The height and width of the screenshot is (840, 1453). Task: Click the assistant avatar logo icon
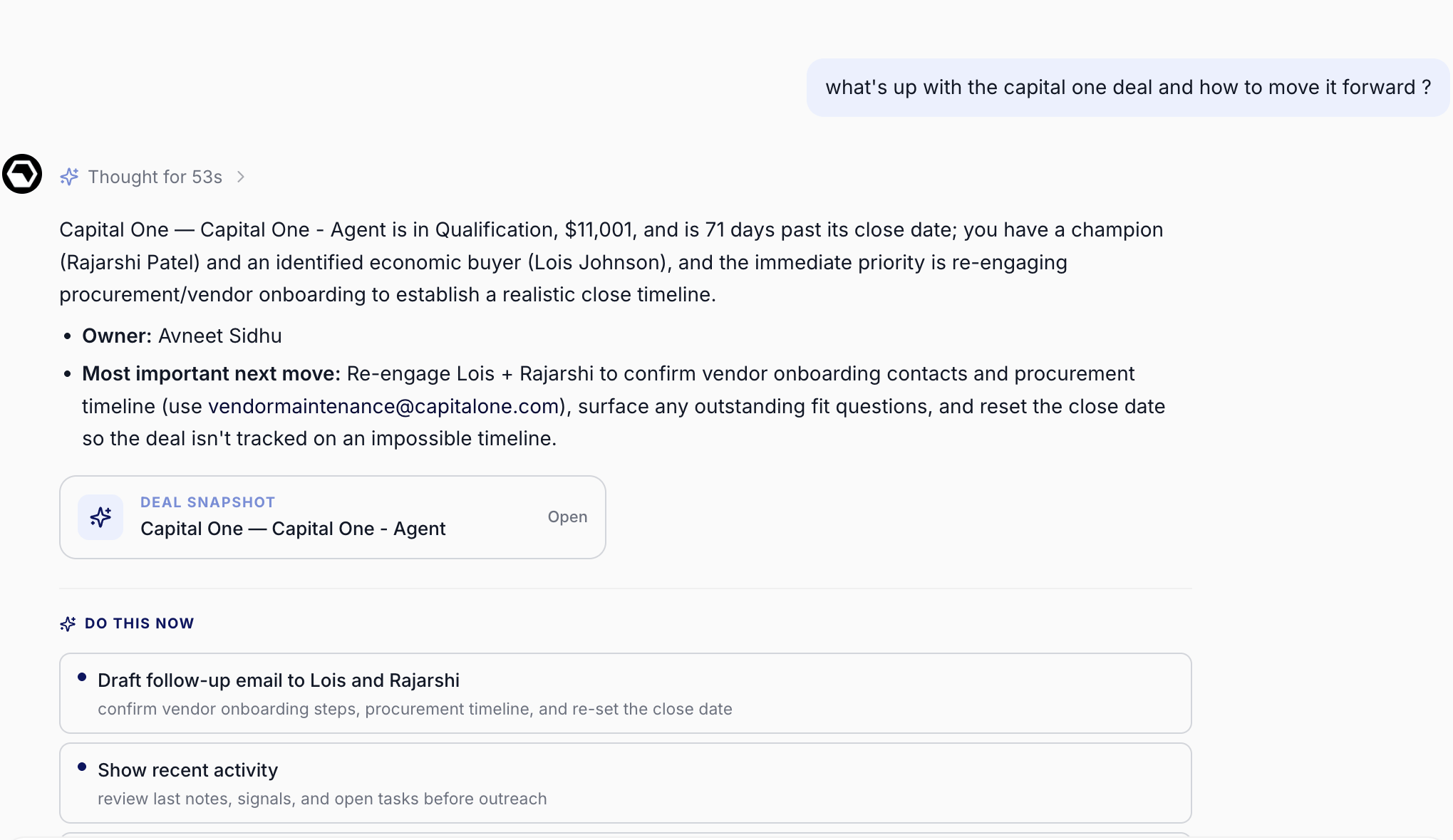click(x=22, y=174)
